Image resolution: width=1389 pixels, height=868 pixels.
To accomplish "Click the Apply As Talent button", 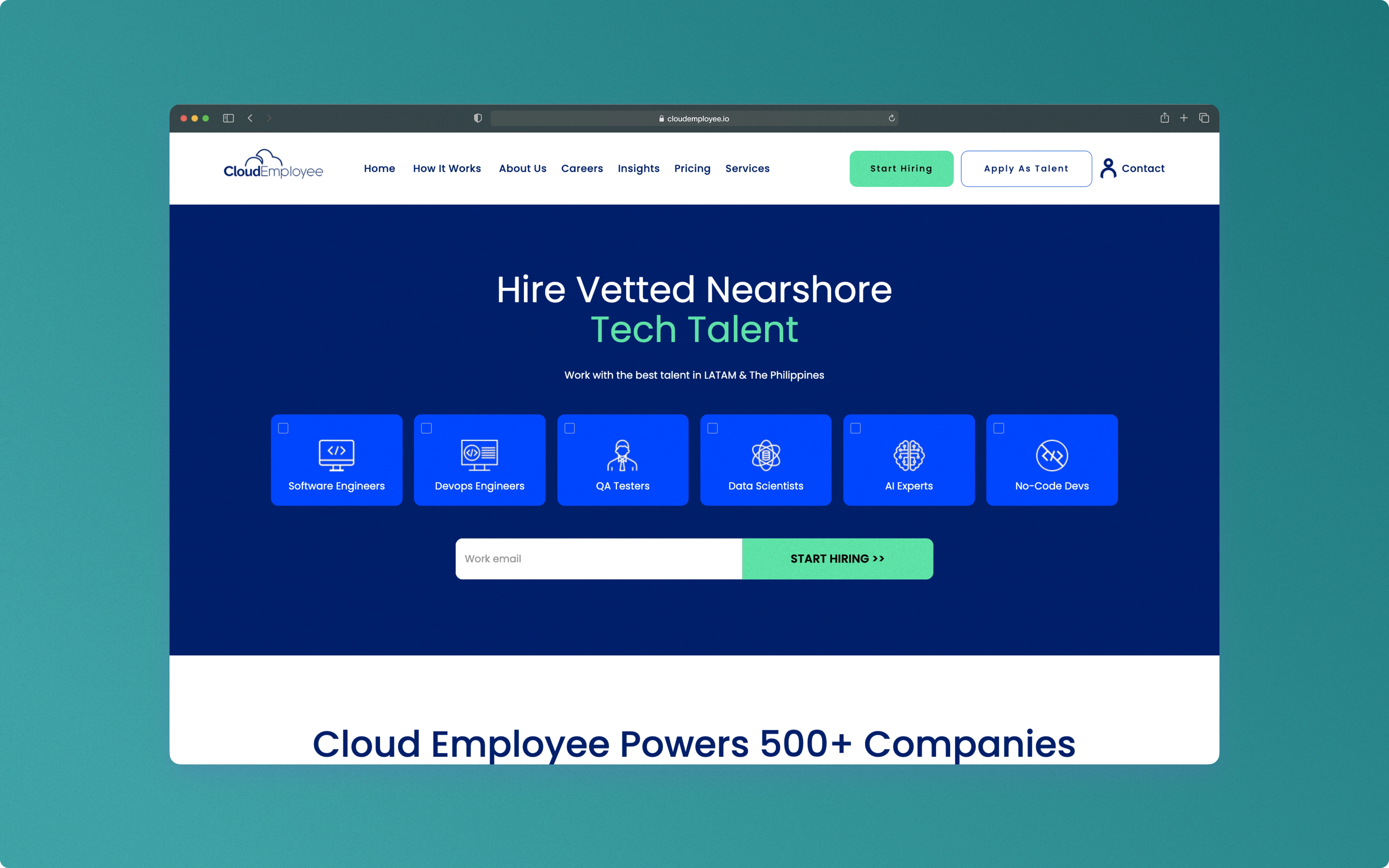I will point(1026,169).
